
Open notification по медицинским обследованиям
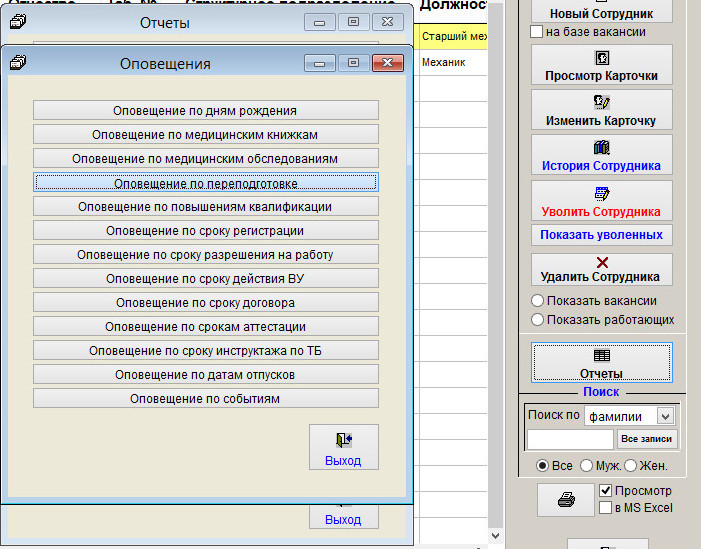pyautogui.click(x=206, y=159)
